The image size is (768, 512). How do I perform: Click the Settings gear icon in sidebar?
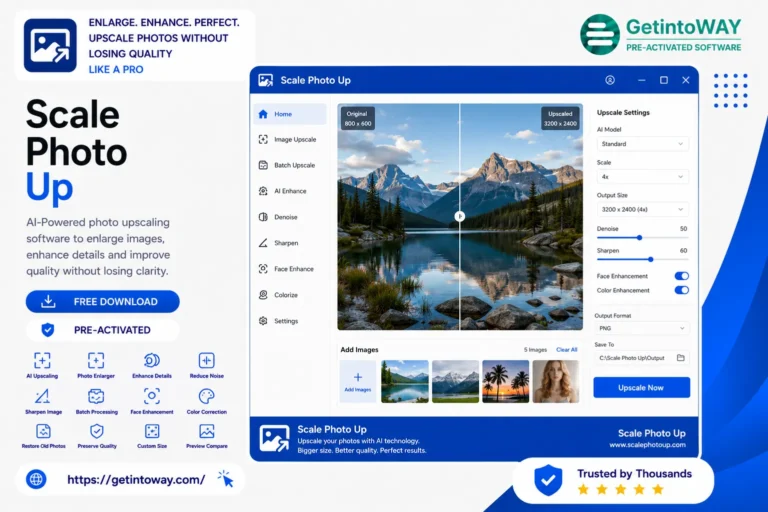pos(263,321)
